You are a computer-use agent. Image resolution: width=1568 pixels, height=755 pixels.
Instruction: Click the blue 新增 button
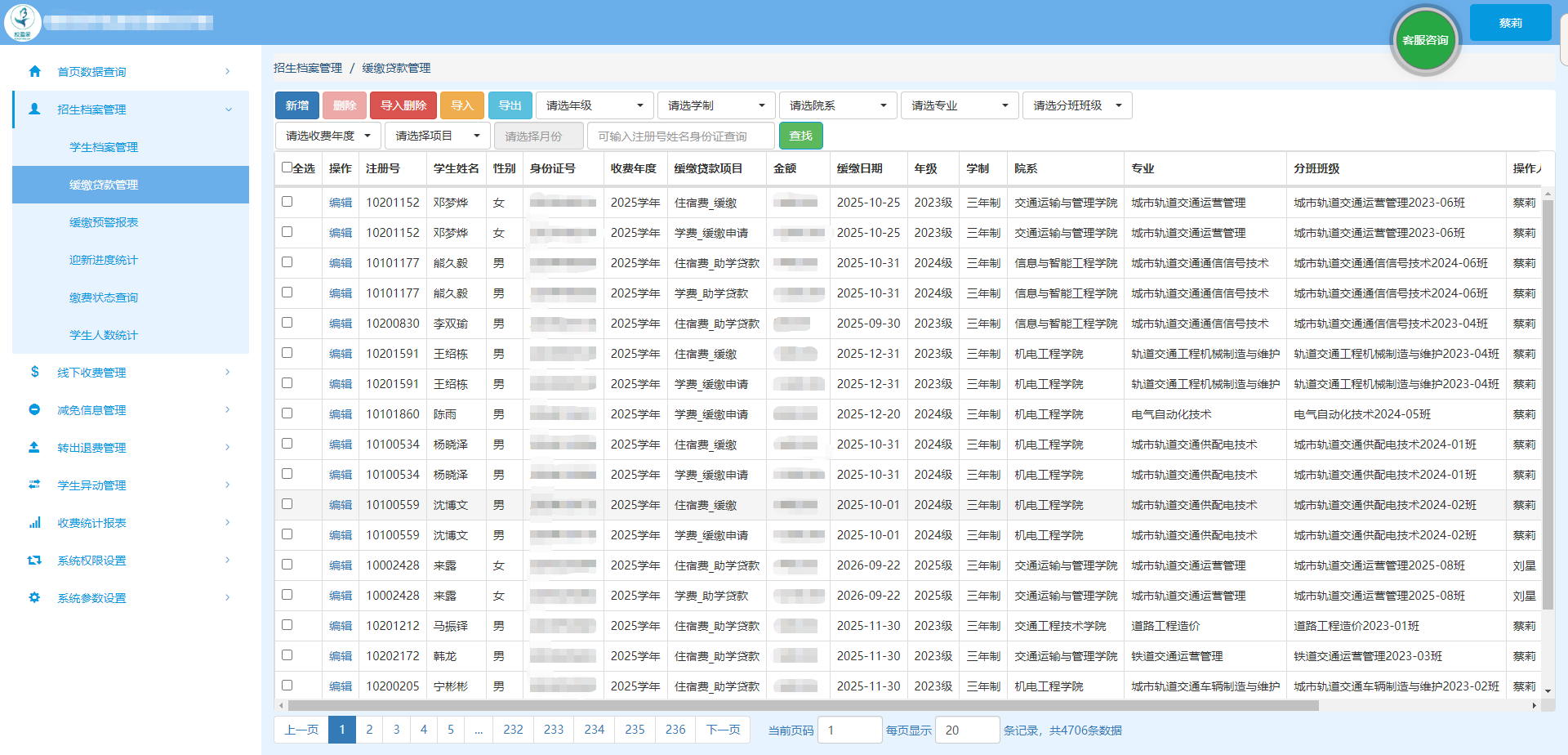pyautogui.click(x=297, y=105)
